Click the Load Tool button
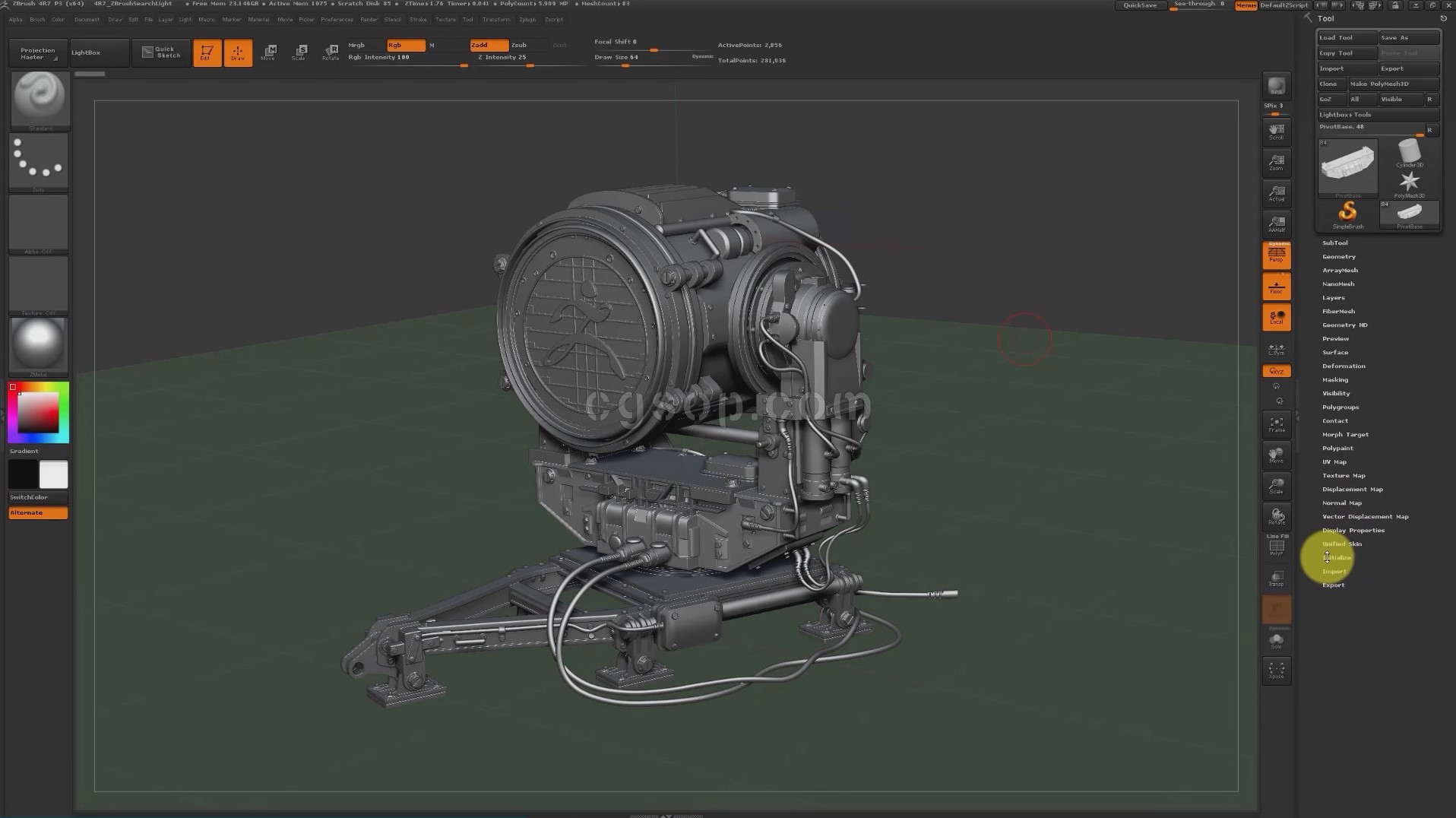This screenshot has width=1456, height=818. 1346,37
